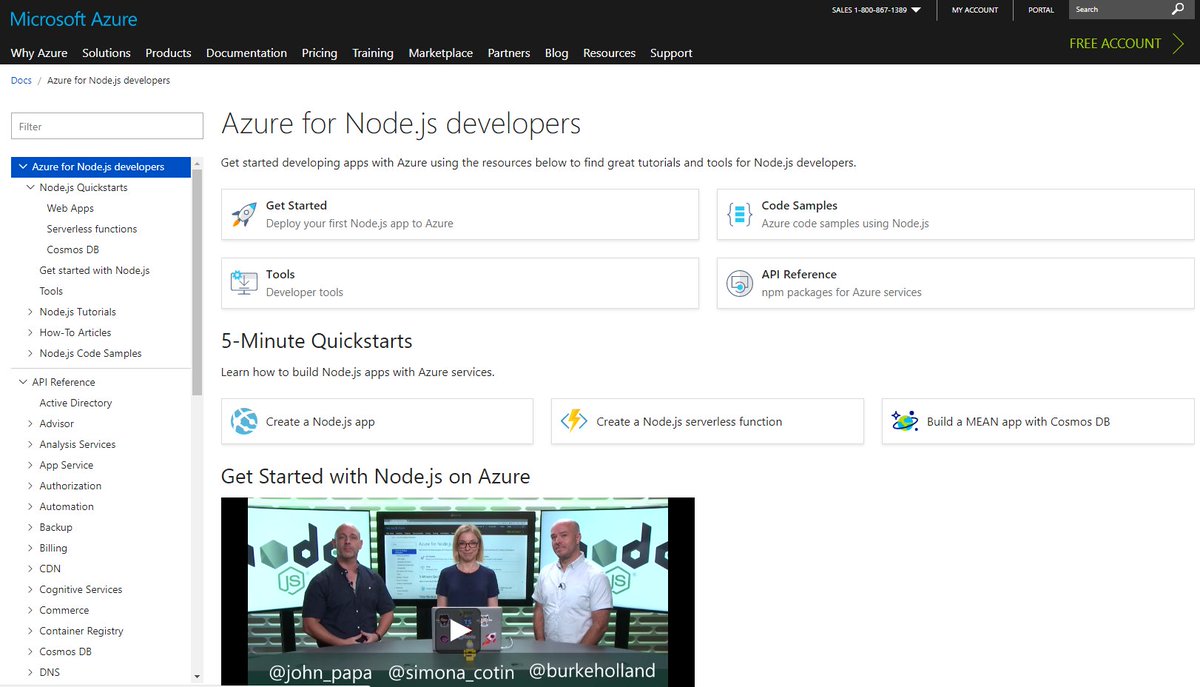
Task: Click the search magnifier icon
Action: coord(1177,9)
